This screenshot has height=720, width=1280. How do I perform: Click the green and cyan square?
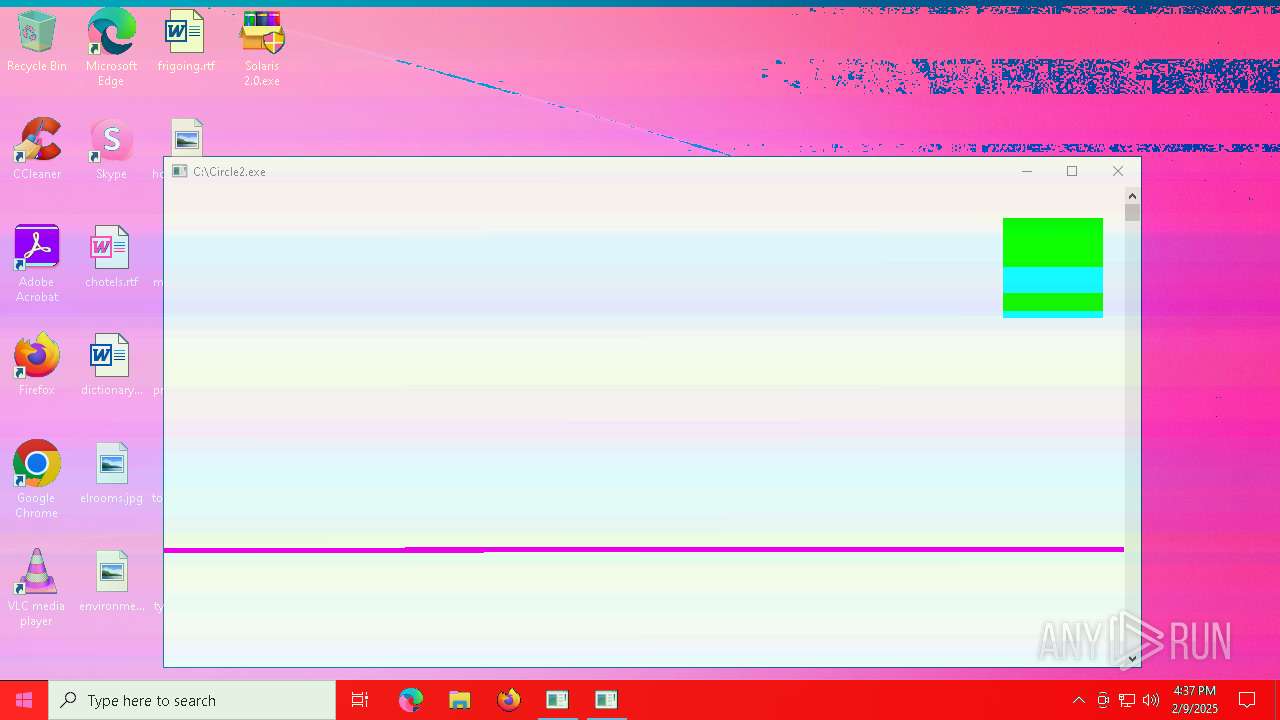[1053, 268]
